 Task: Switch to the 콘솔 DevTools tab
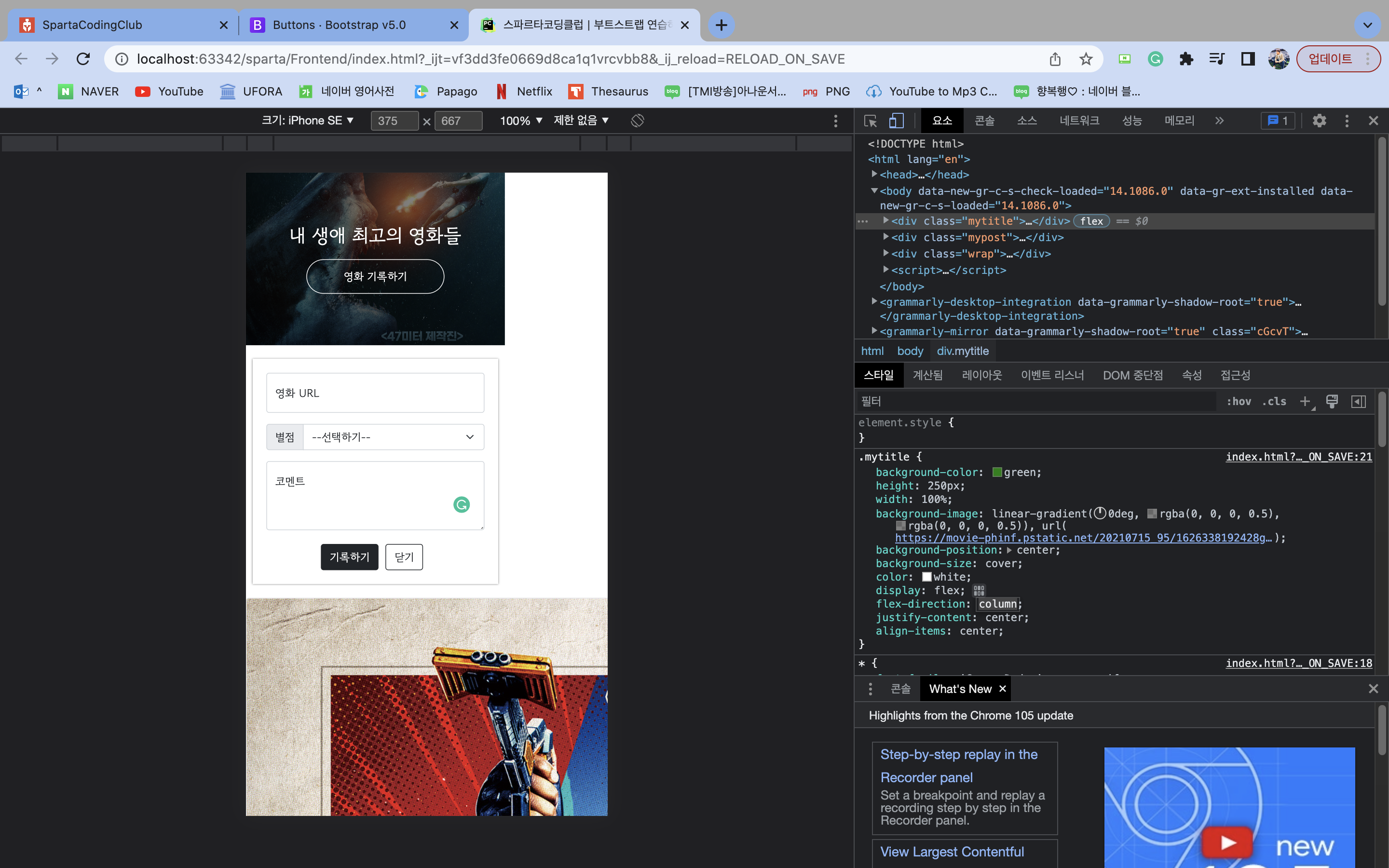point(984,121)
